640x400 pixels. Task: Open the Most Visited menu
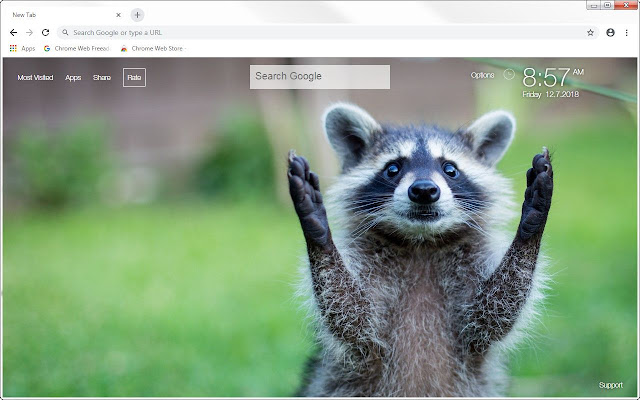click(x=35, y=78)
